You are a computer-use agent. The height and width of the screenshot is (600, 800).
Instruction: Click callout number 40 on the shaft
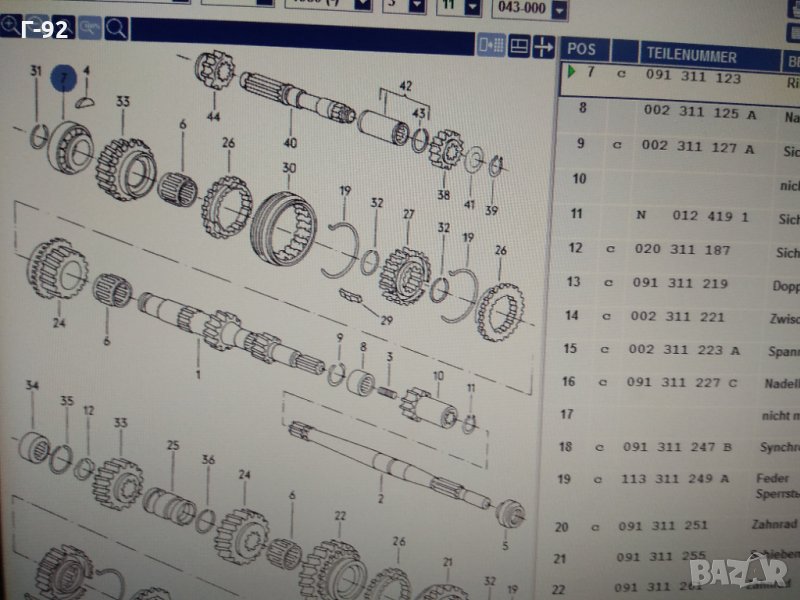[x=290, y=143]
